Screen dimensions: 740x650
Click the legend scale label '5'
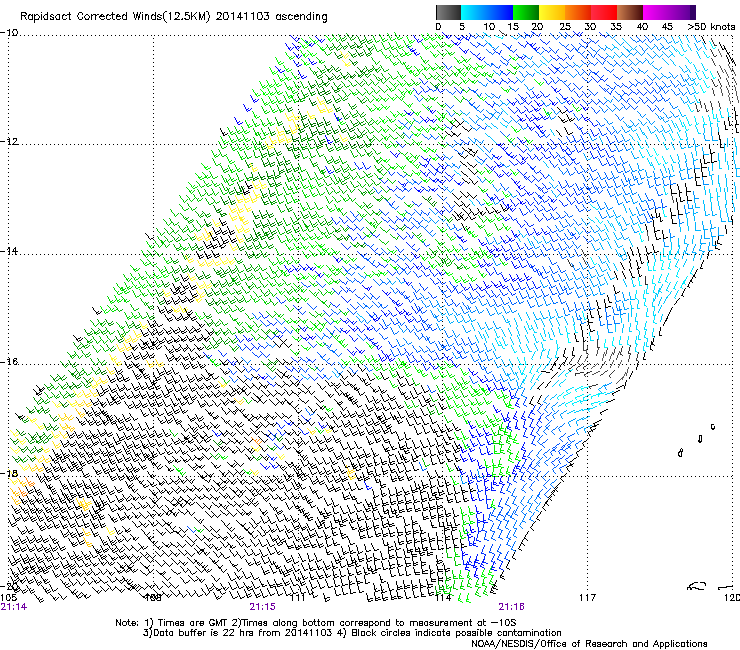(x=462, y=27)
